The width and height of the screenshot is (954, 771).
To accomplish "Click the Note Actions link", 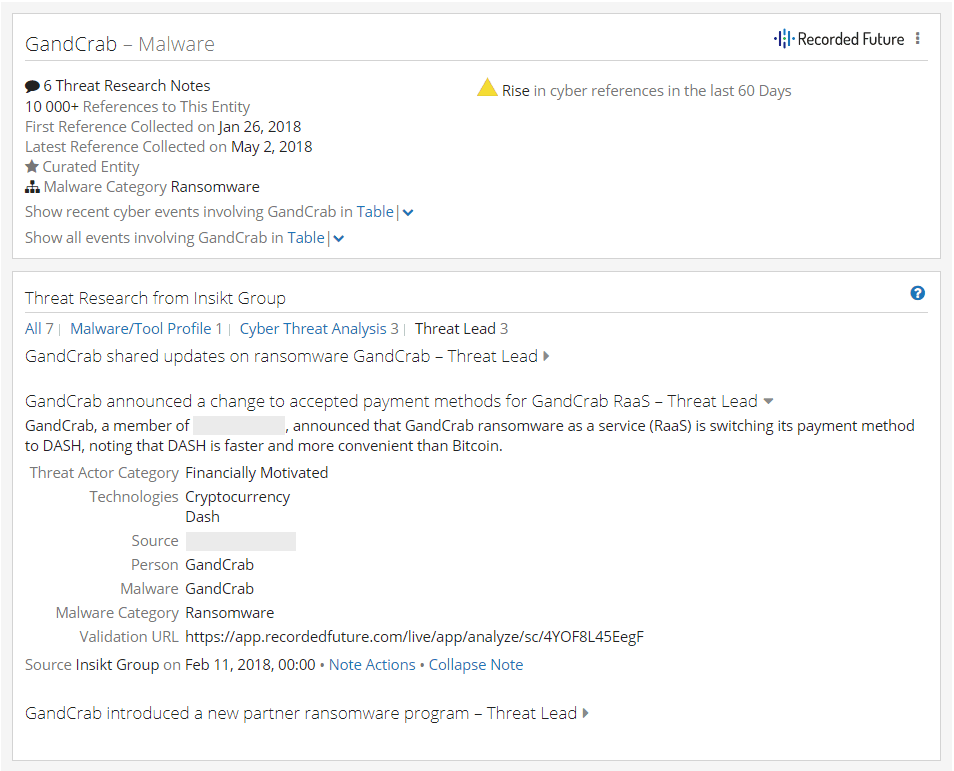I will [x=372, y=665].
